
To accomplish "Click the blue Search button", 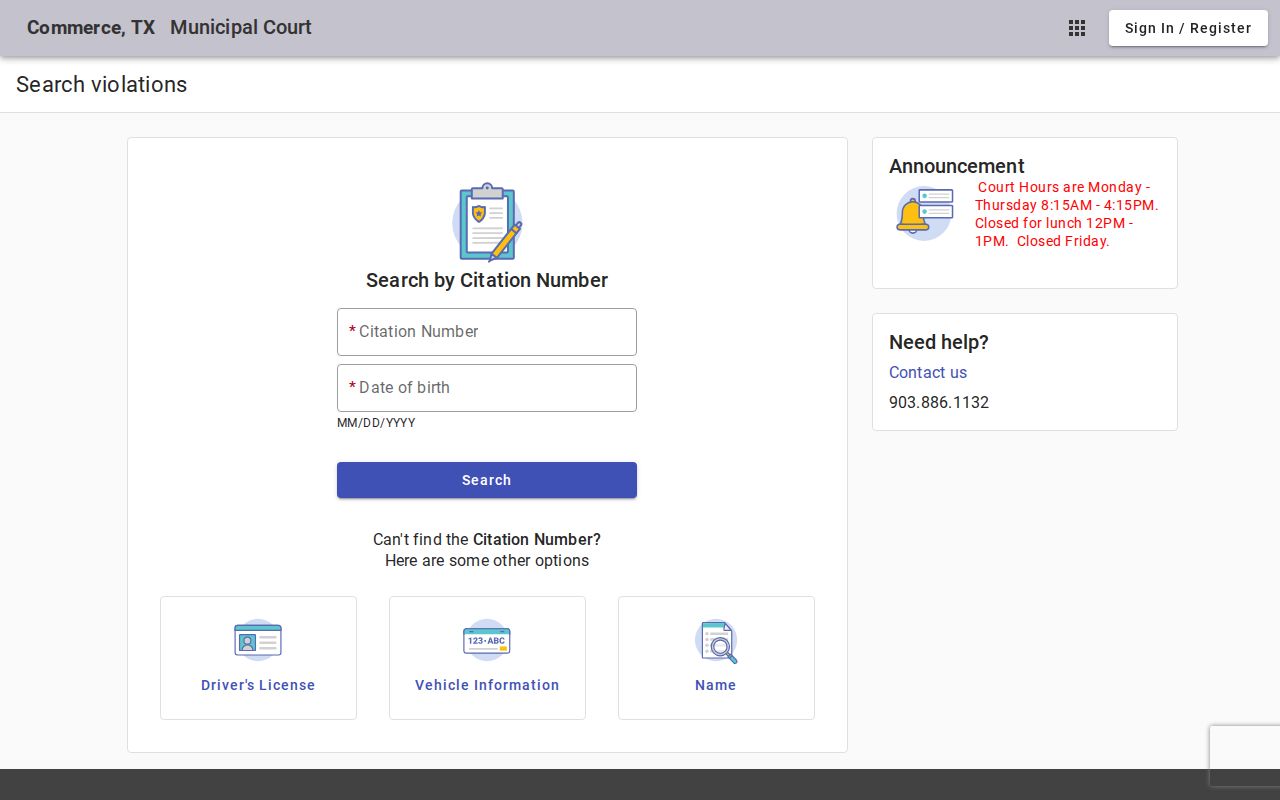I will click(x=487, y=480).
